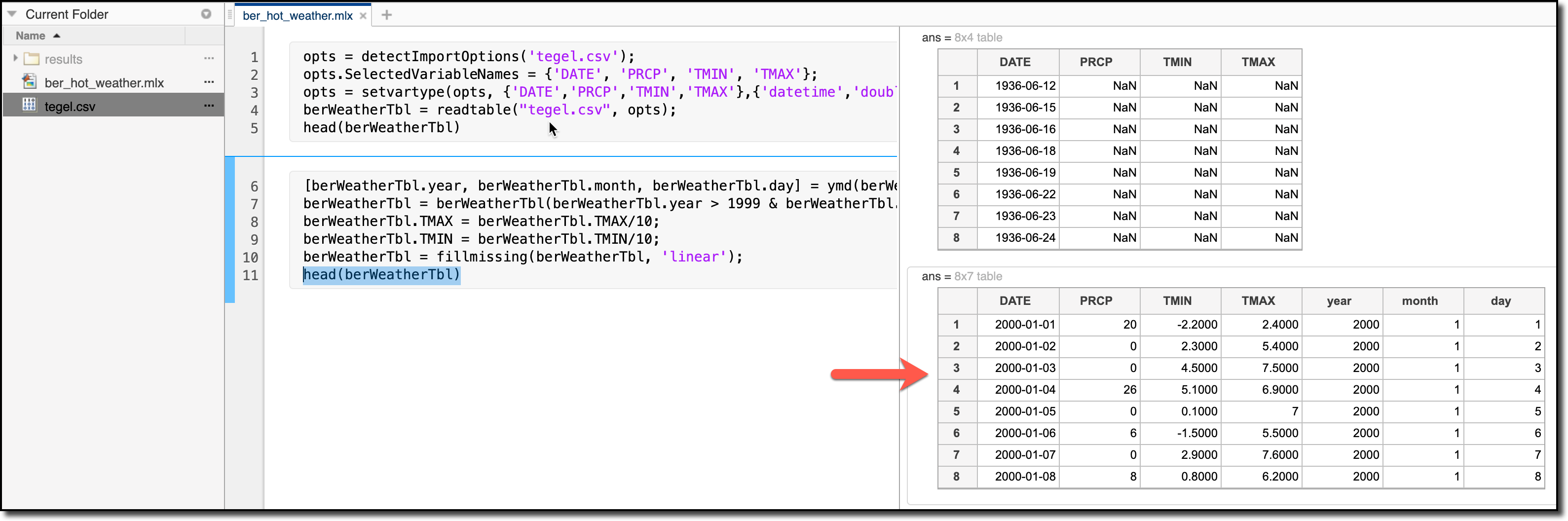Collapse the Current Folder panel triangle
The image size is (1568, 521).
point(11,14)
